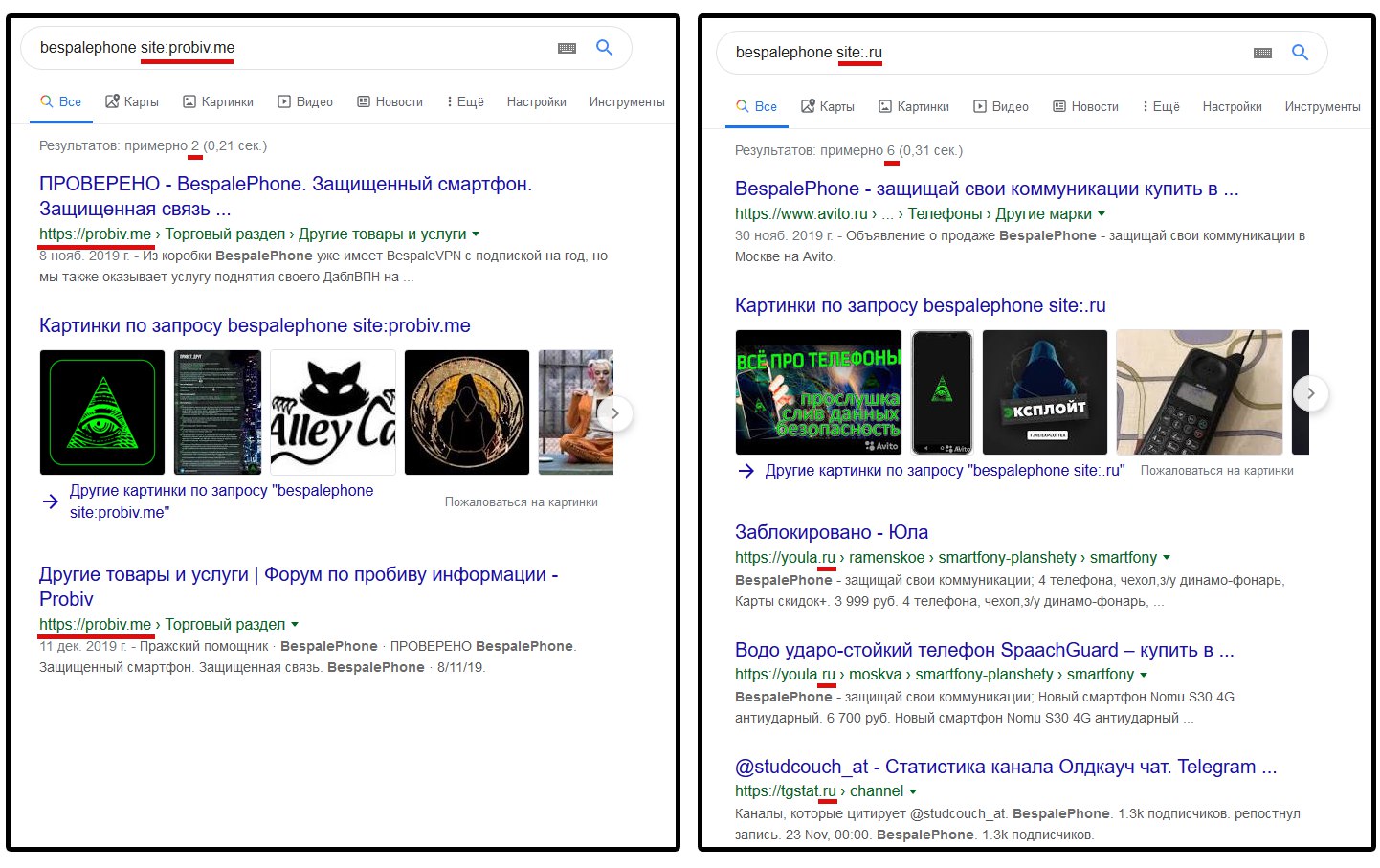The height and width of the screenshot is (868, 1380).
Task: Expand the dropdown arrow after youla.ru ramenskoe URL
Action: click(x=1167, y=558)
